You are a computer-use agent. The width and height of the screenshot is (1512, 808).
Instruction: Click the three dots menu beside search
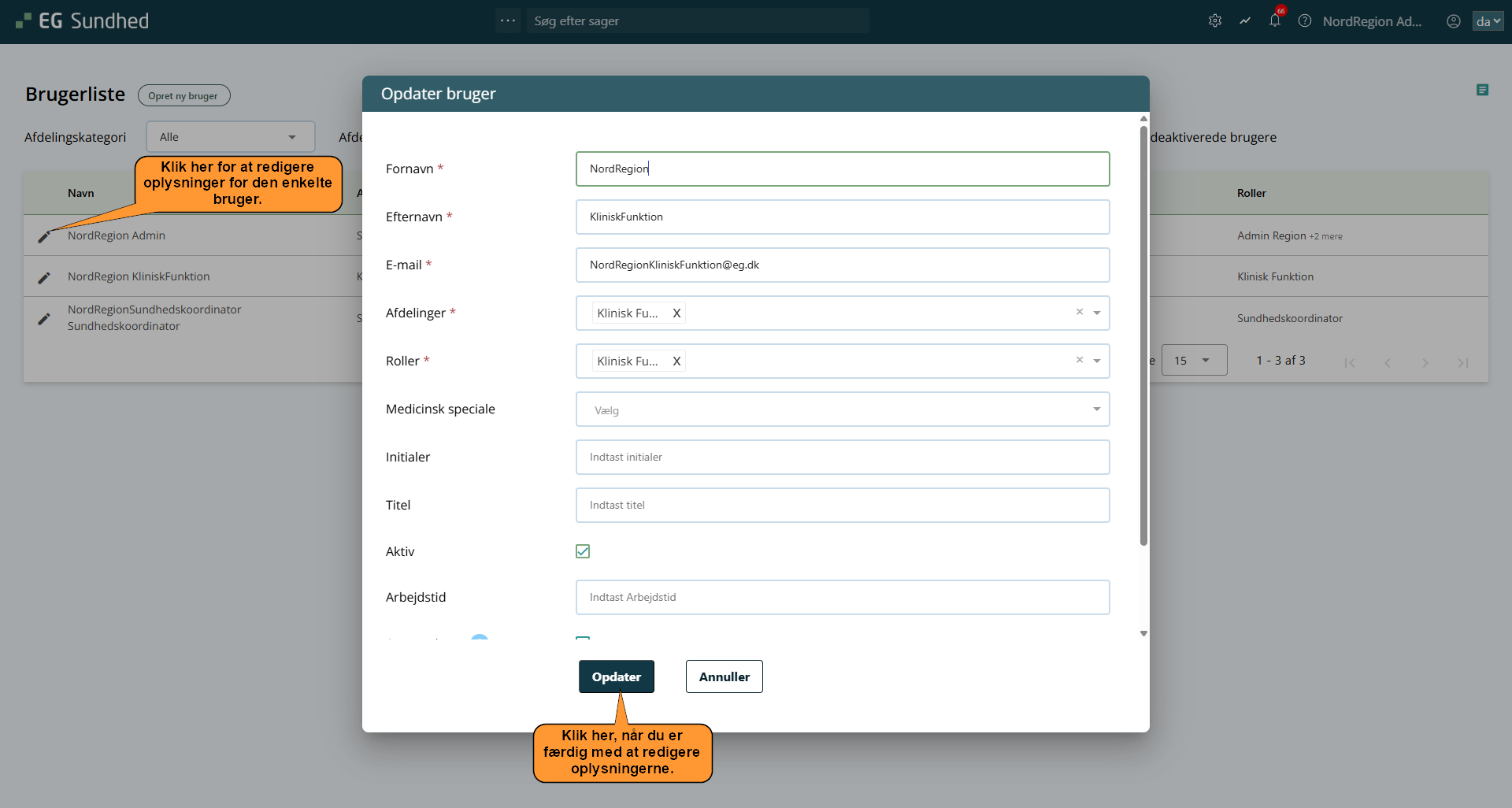point(508,21)
